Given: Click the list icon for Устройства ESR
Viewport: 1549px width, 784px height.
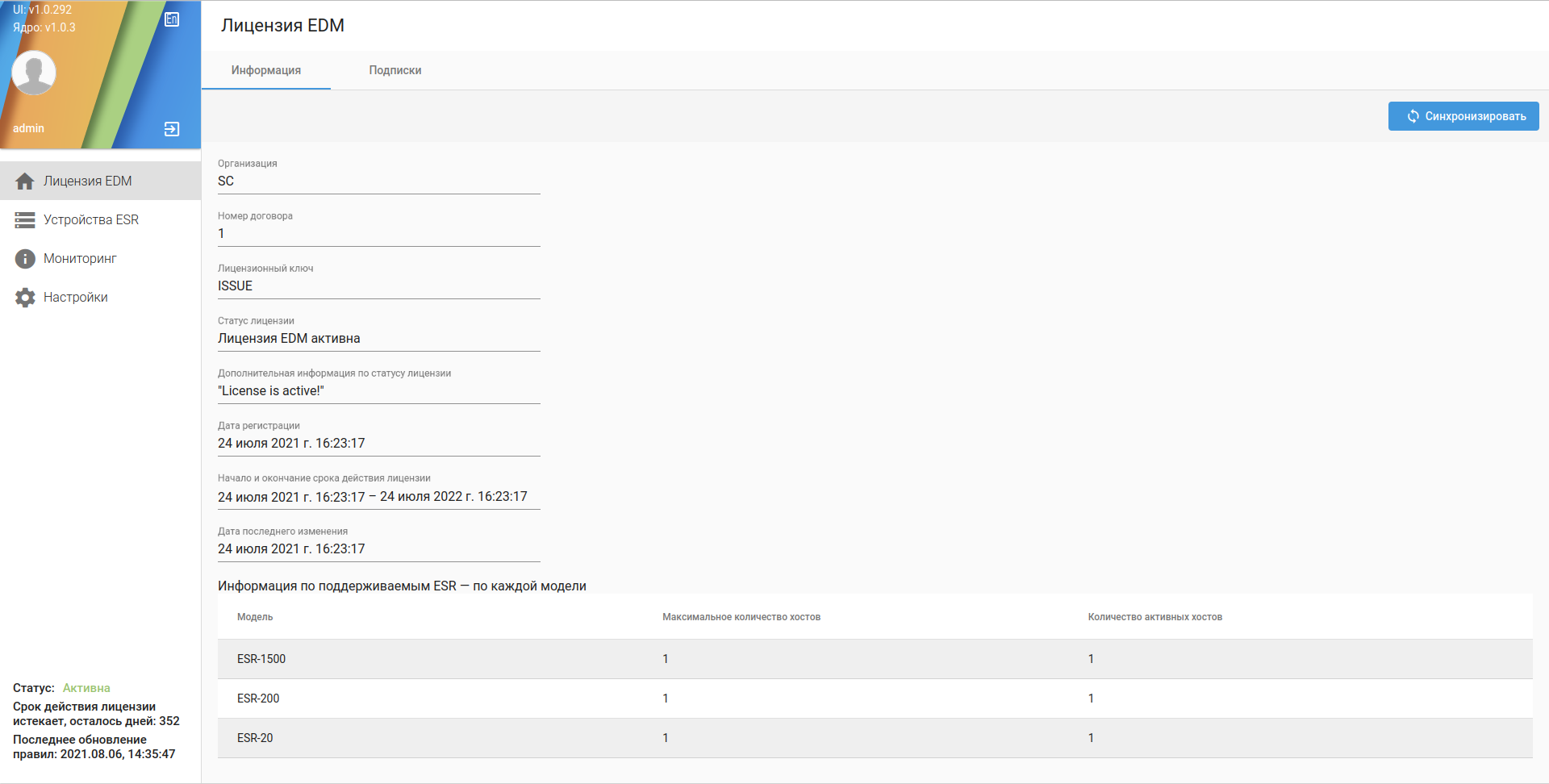Looking at the screenshot, I should click(25, 220).
